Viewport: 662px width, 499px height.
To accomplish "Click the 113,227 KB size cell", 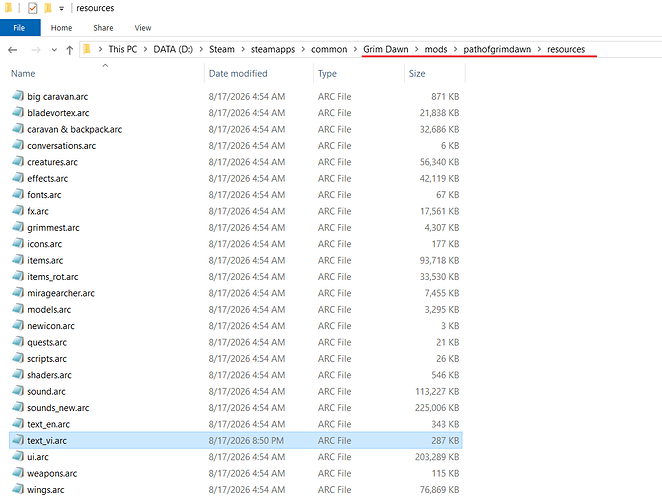I will (437, 391).
